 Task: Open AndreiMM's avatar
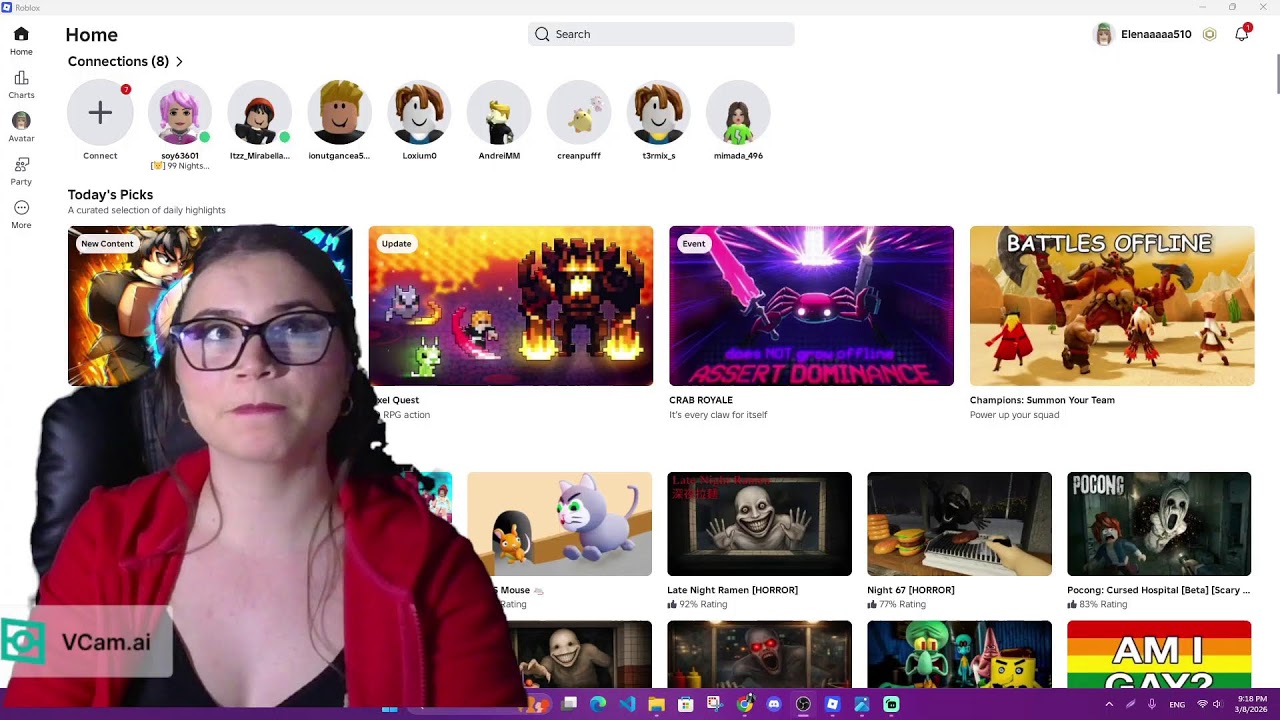499,113
